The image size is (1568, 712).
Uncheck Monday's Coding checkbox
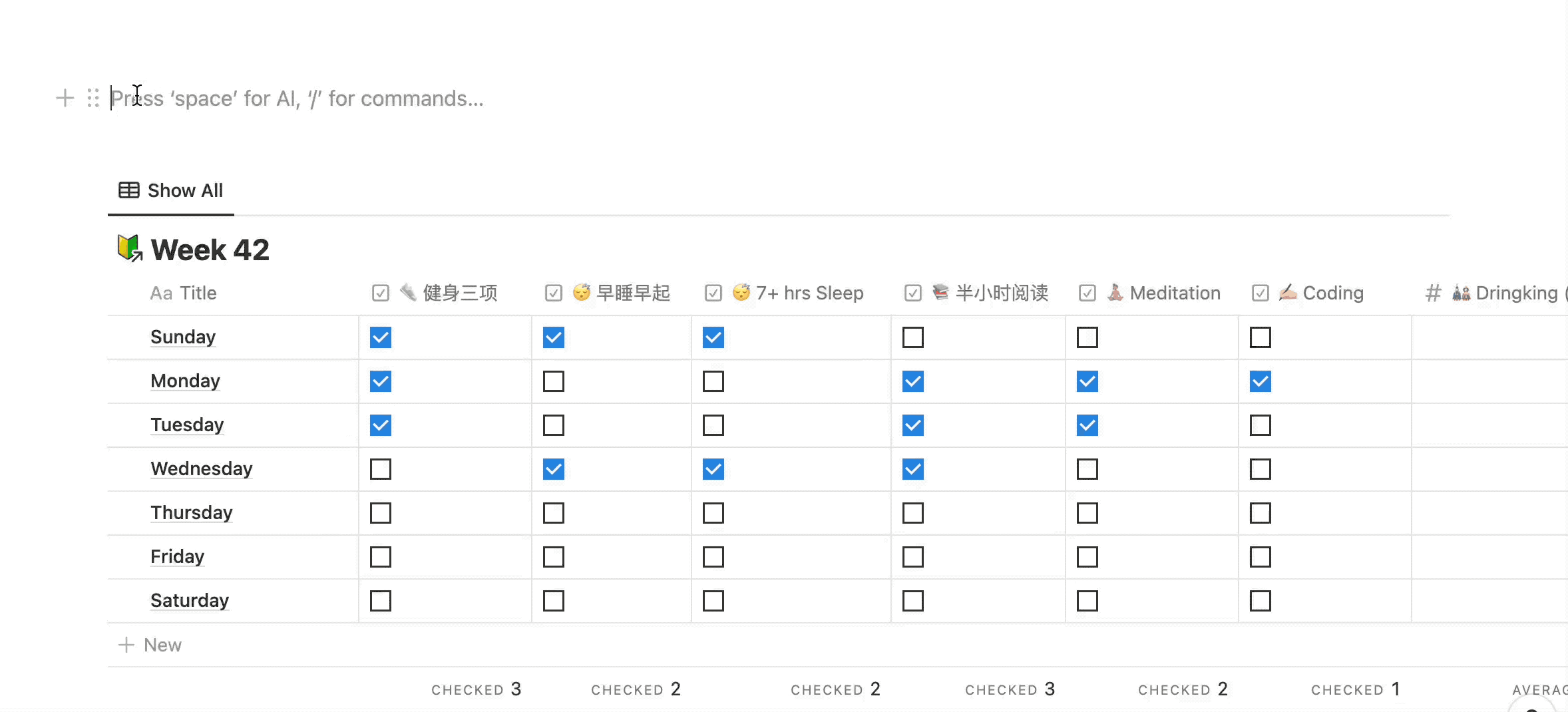click(x=1260, y=381)
